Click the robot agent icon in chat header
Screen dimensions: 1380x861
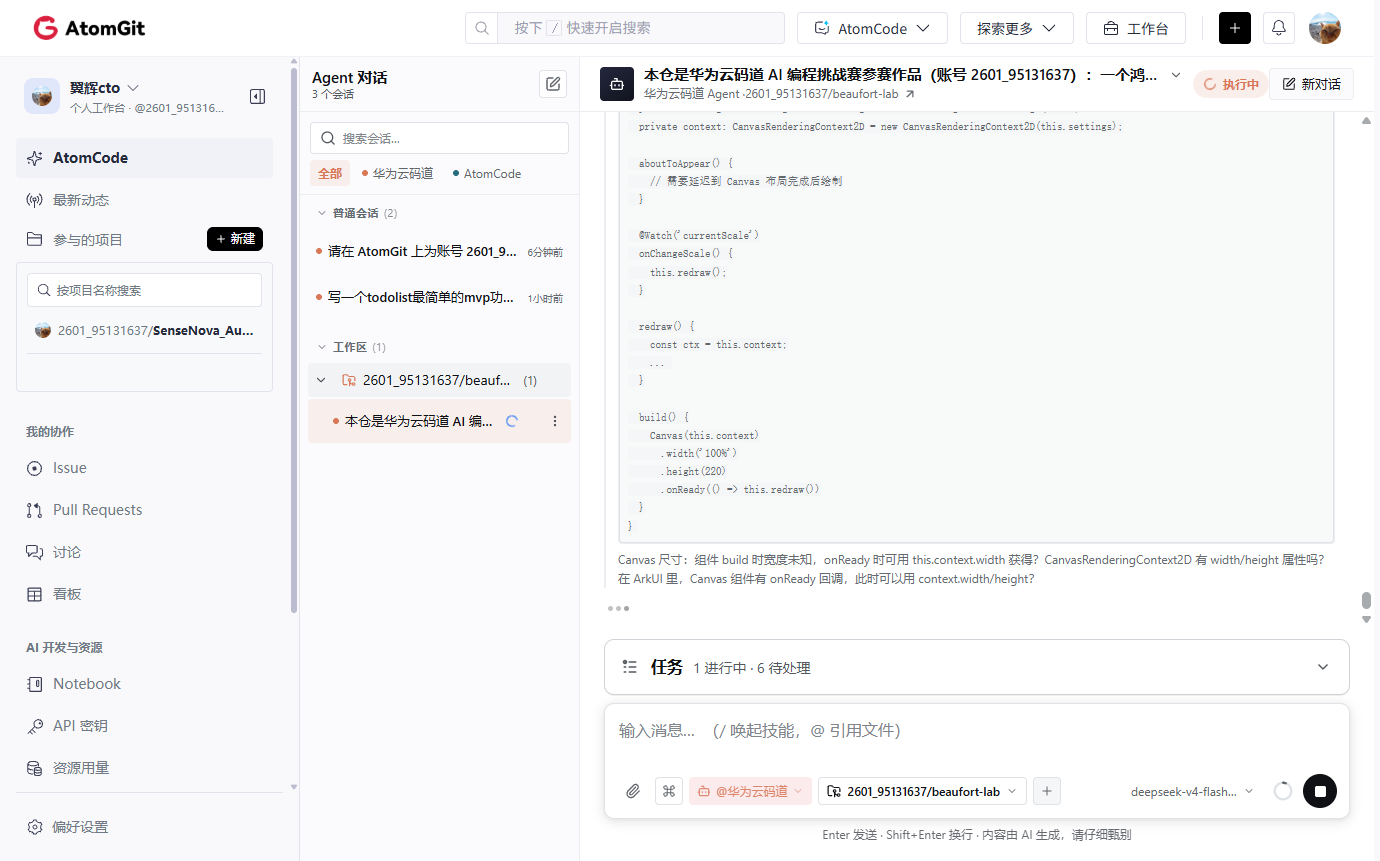pos(617,84)
